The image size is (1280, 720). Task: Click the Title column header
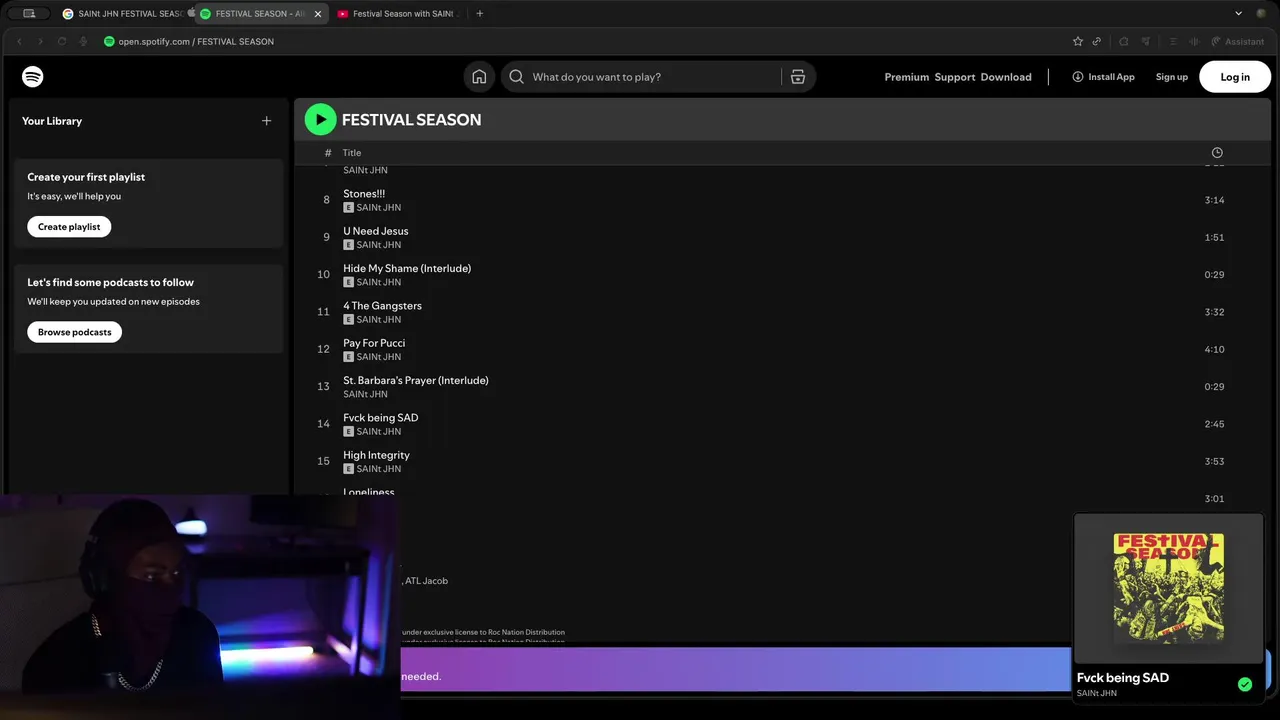point(352,153)
